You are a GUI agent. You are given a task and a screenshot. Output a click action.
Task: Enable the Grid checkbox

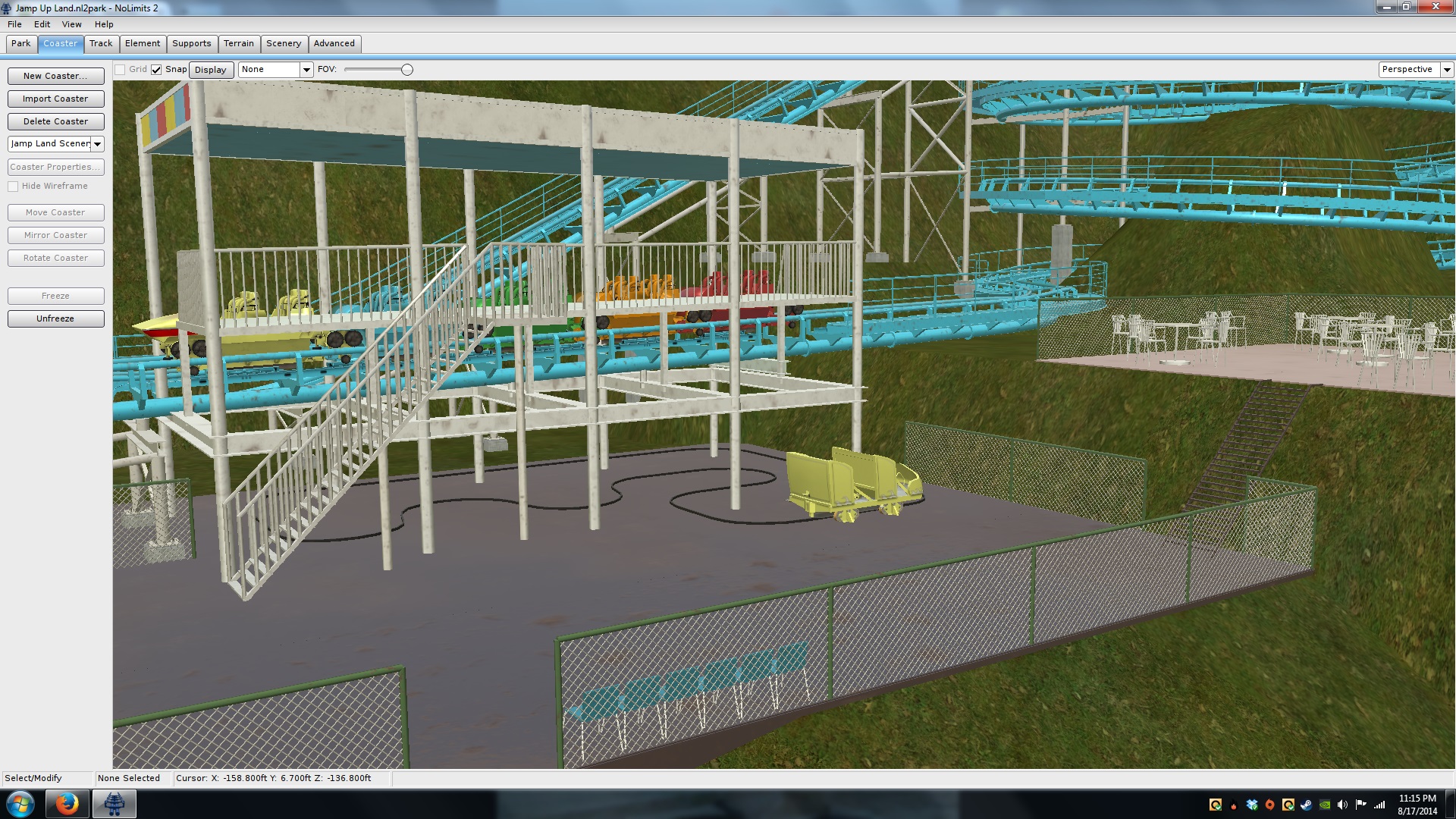(x=120, y=70)
